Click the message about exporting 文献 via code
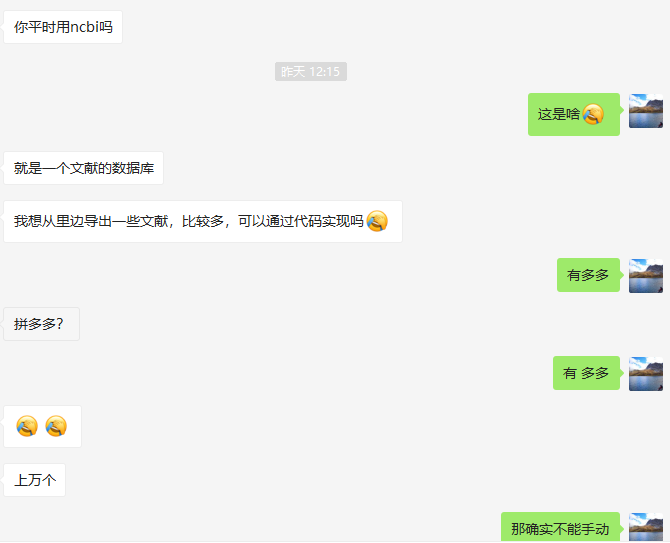Image resolution: width=670 pixels, height=543 pixels. 203,221
